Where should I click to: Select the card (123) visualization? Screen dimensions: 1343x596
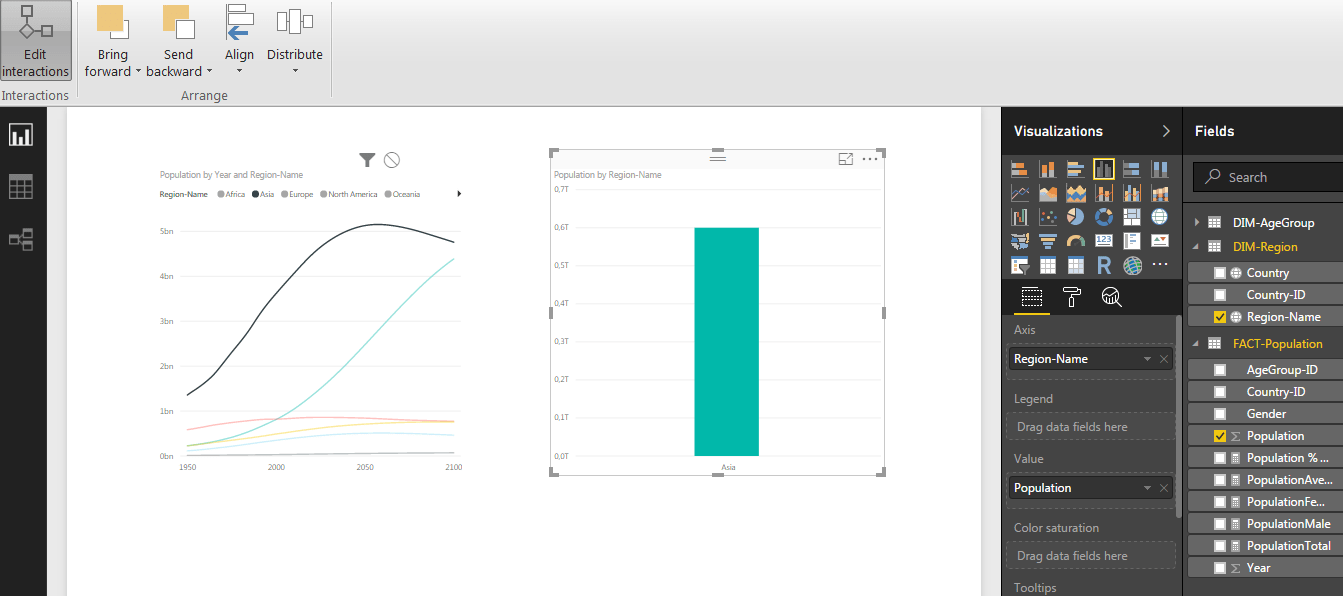[1104, 241]
